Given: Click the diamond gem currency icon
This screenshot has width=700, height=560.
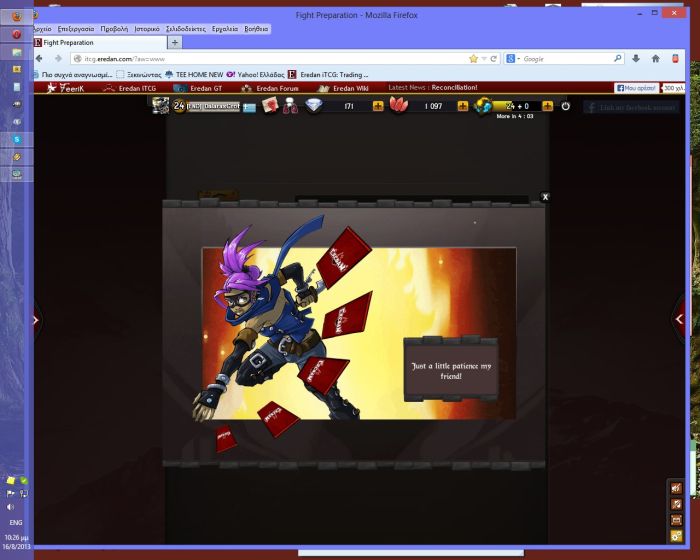Looking at the screenshot, I should coord(314,106).
